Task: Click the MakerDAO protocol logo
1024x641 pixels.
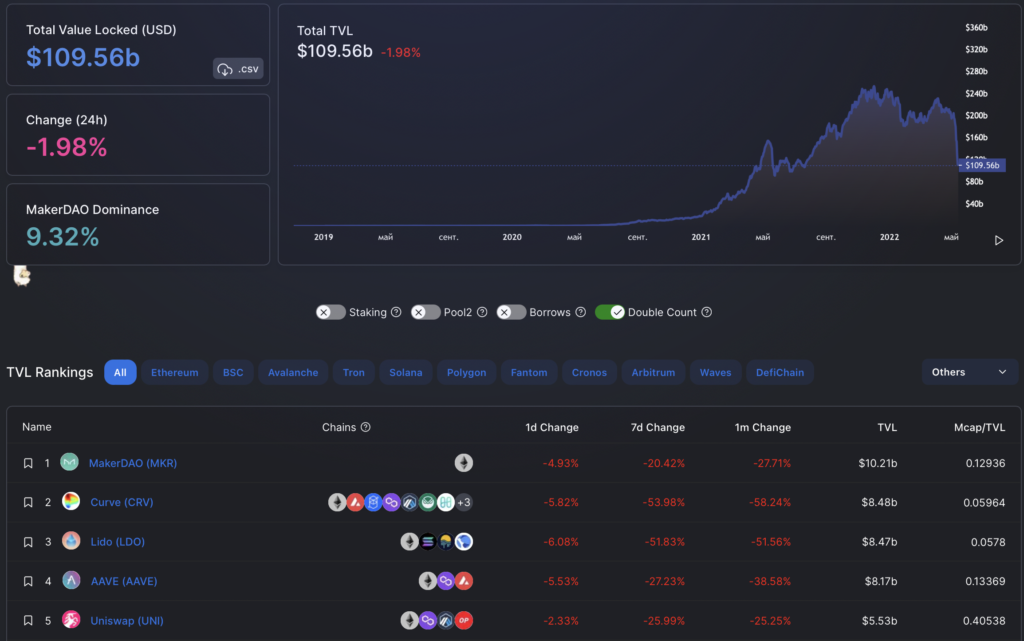Action: (69, 462)
